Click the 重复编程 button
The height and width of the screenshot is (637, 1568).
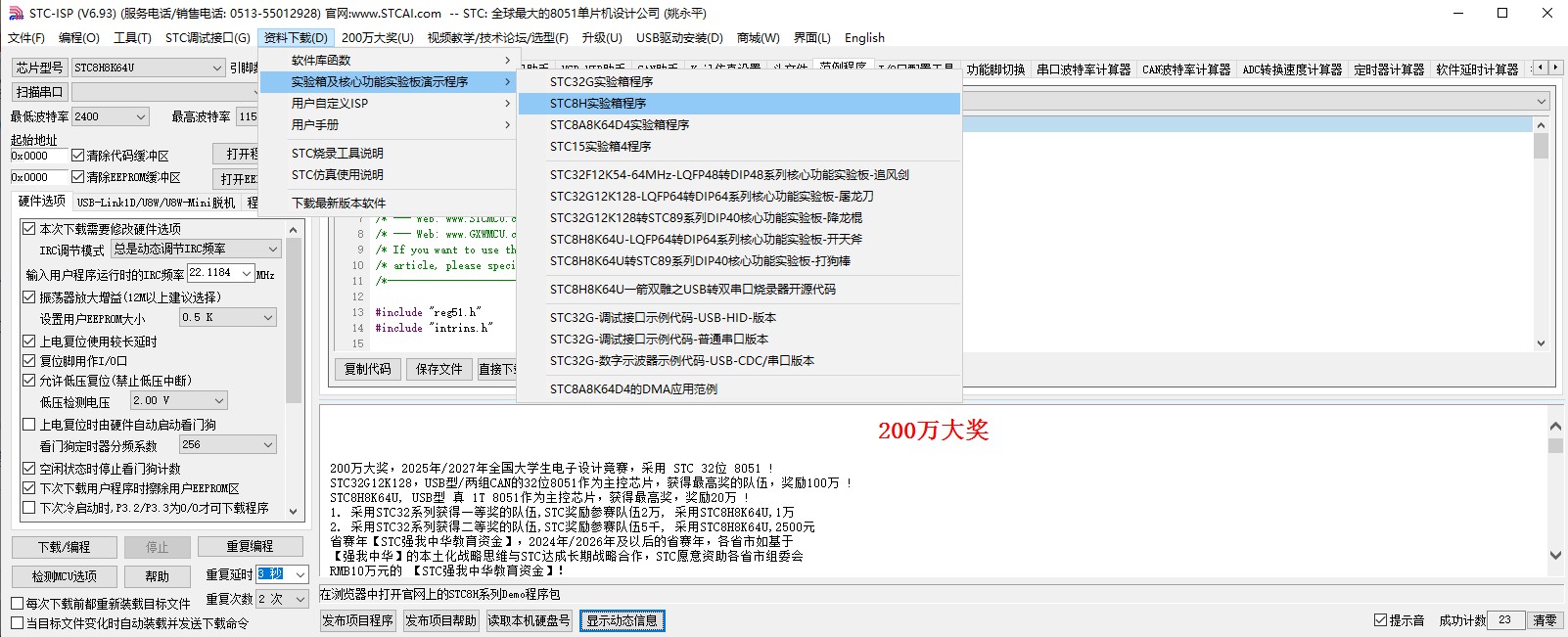(250, 546)
